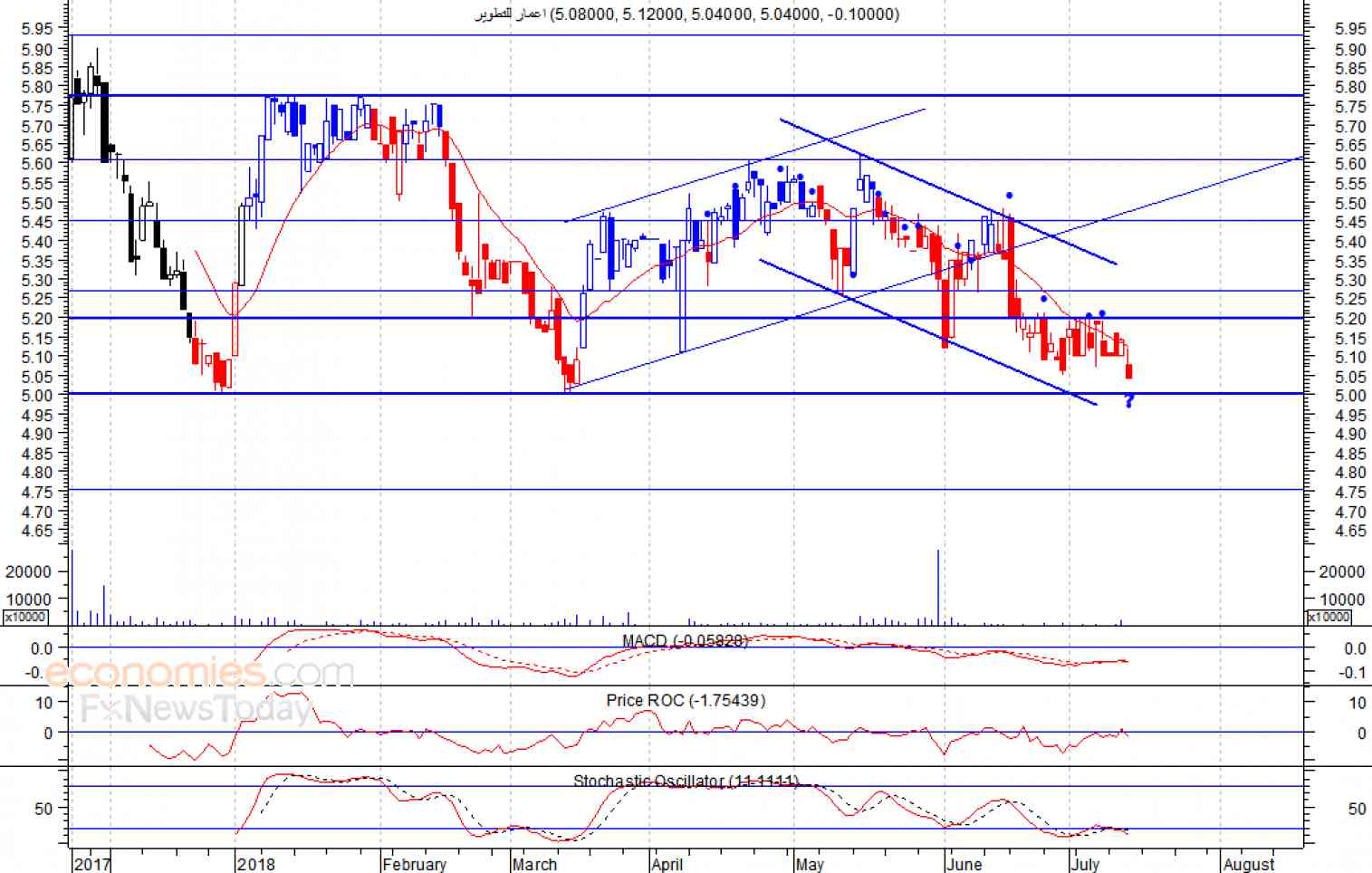
Task: Select the February label on the time axis
Action: pyautogui.click(x=415, y=863)
